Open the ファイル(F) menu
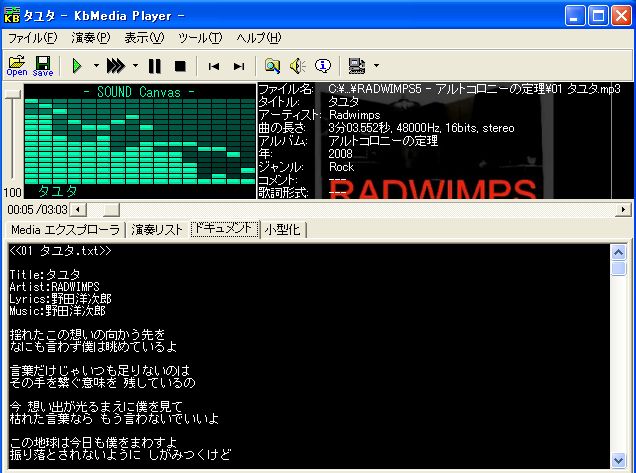The height and width of the screenshot is (473, 636). [x=33, y=38]
